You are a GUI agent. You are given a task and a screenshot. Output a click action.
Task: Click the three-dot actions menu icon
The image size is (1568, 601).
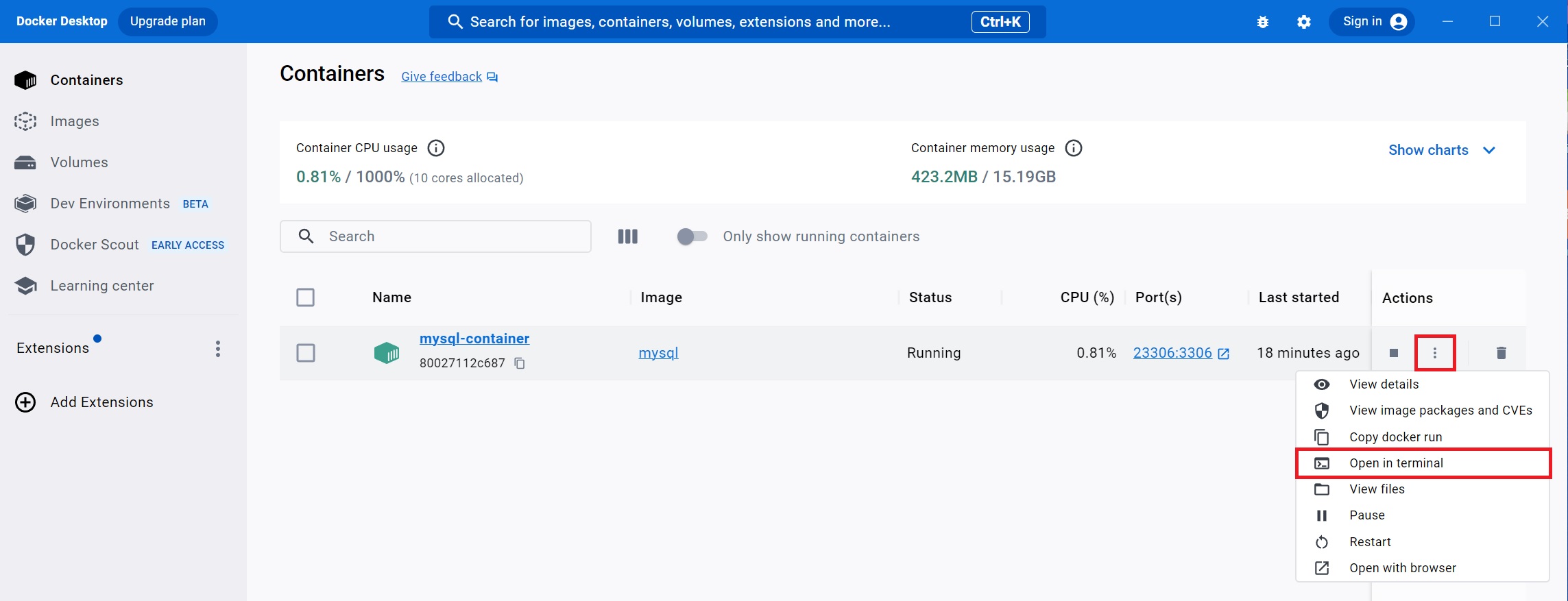pos(1435,353)
